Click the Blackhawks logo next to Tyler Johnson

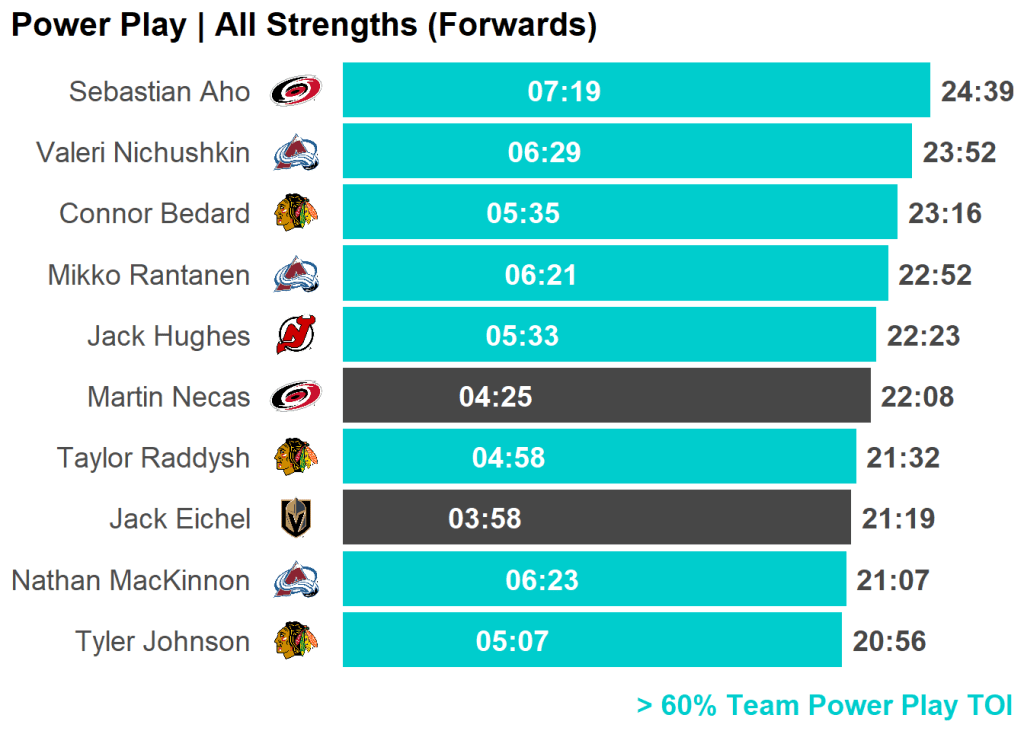pos(296,641)
